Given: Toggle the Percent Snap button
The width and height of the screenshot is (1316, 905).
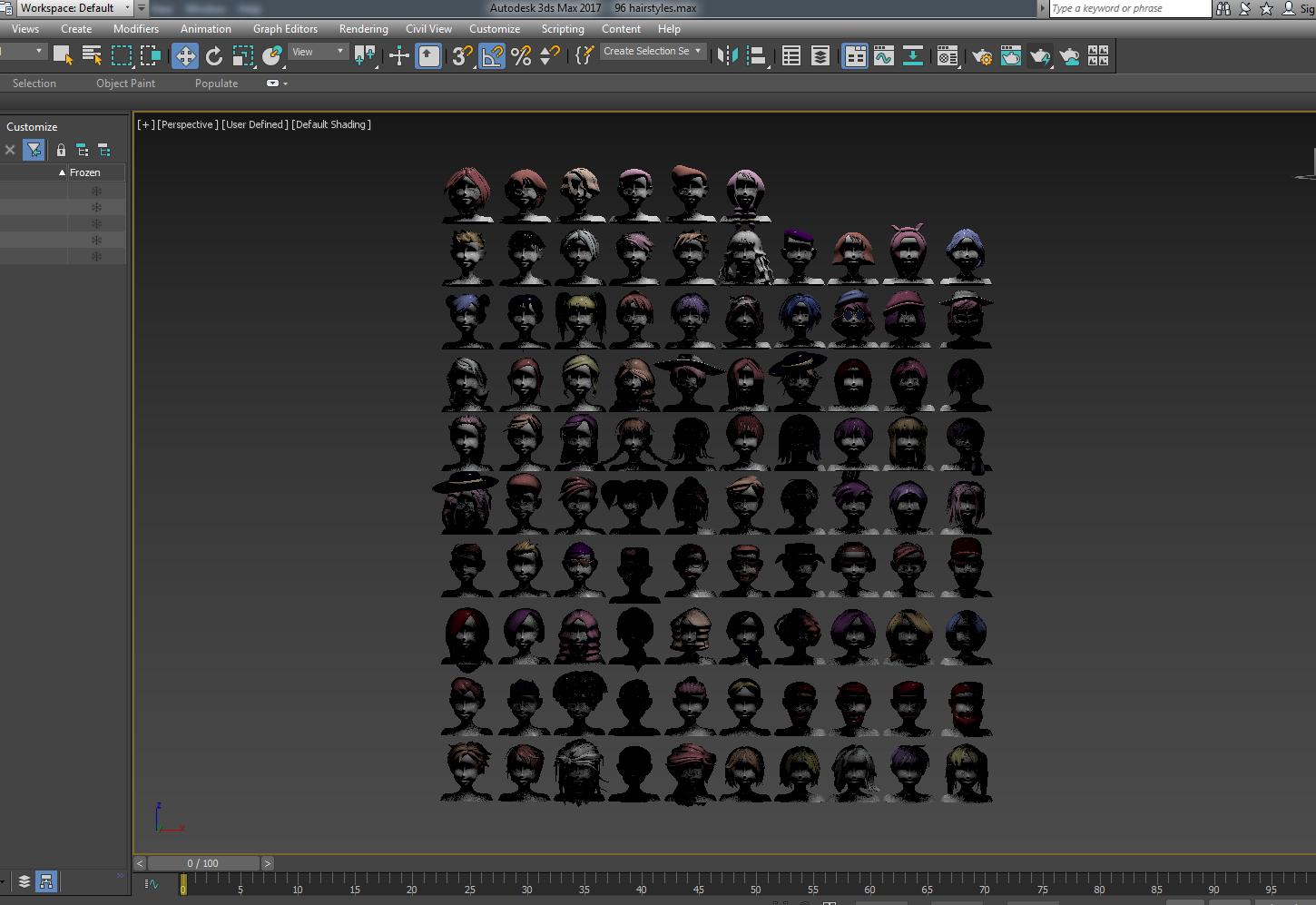Looking at the screenshot, I should point(521,56).
